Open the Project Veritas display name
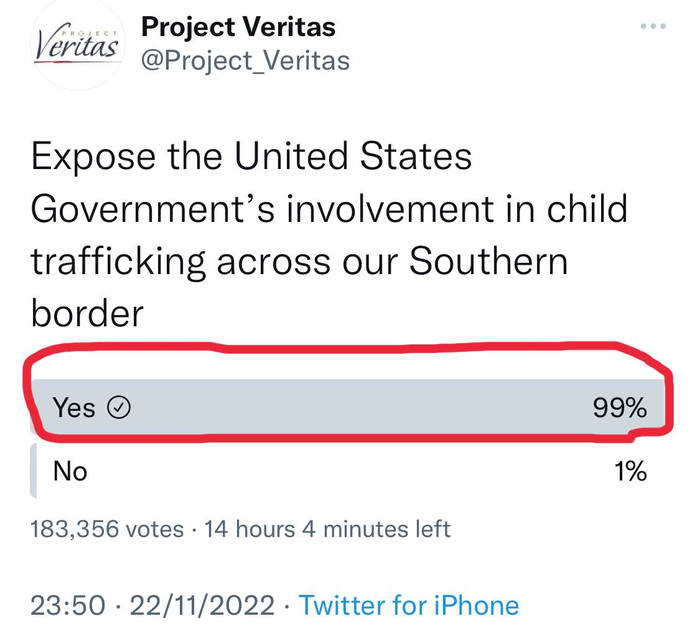 click(x=238, y=26)
